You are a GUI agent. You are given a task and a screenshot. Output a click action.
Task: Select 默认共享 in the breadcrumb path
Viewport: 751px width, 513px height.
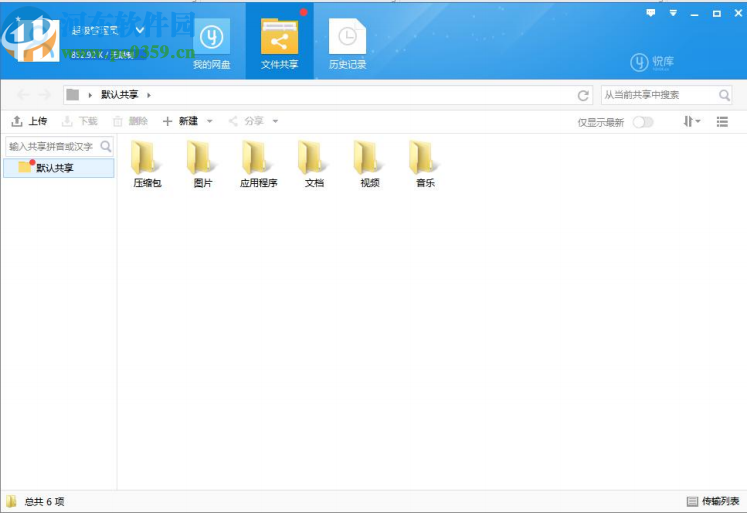(x=119, y=95)
